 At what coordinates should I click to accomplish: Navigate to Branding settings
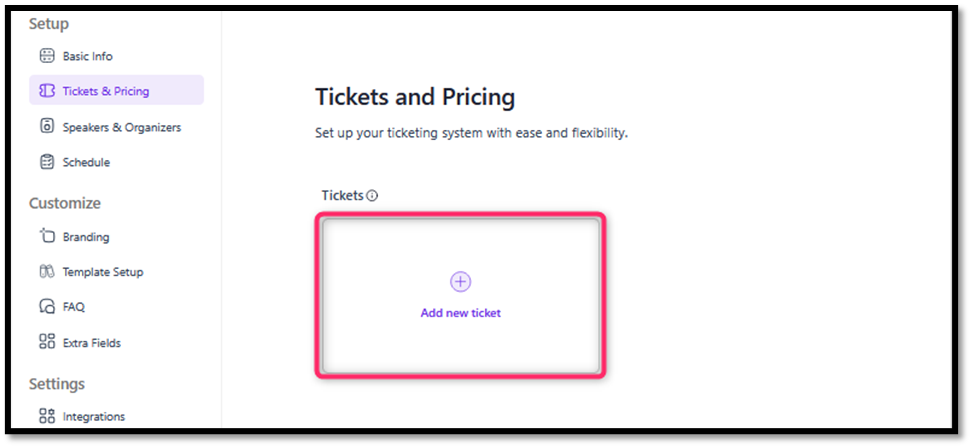[x=86, y=237]
